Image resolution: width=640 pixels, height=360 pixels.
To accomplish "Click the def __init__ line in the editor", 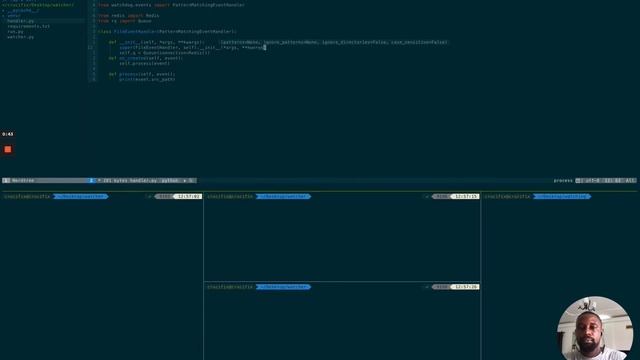I will 156,42.
